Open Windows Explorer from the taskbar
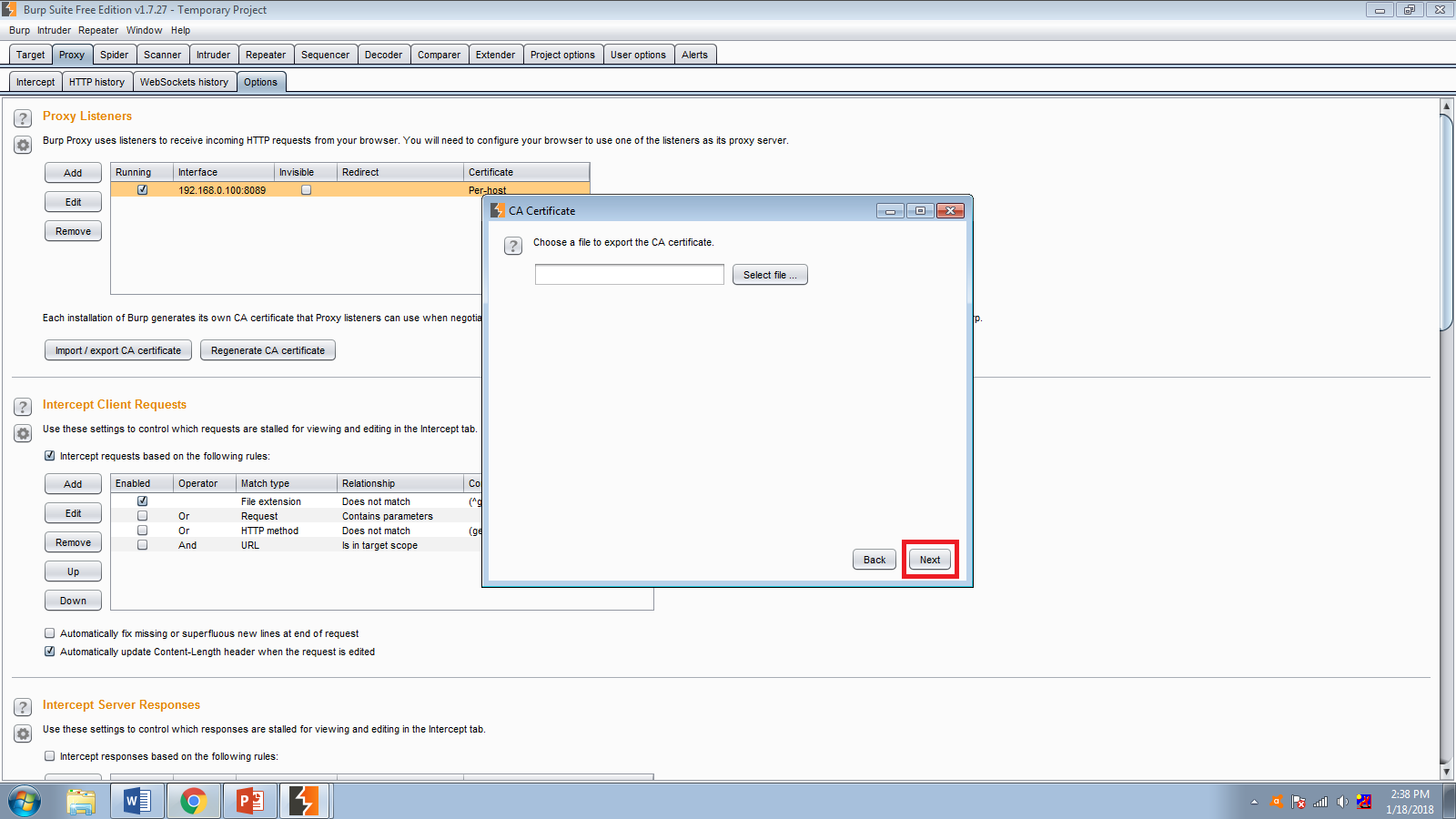The image size is (1456, 819). pos(81,802)
